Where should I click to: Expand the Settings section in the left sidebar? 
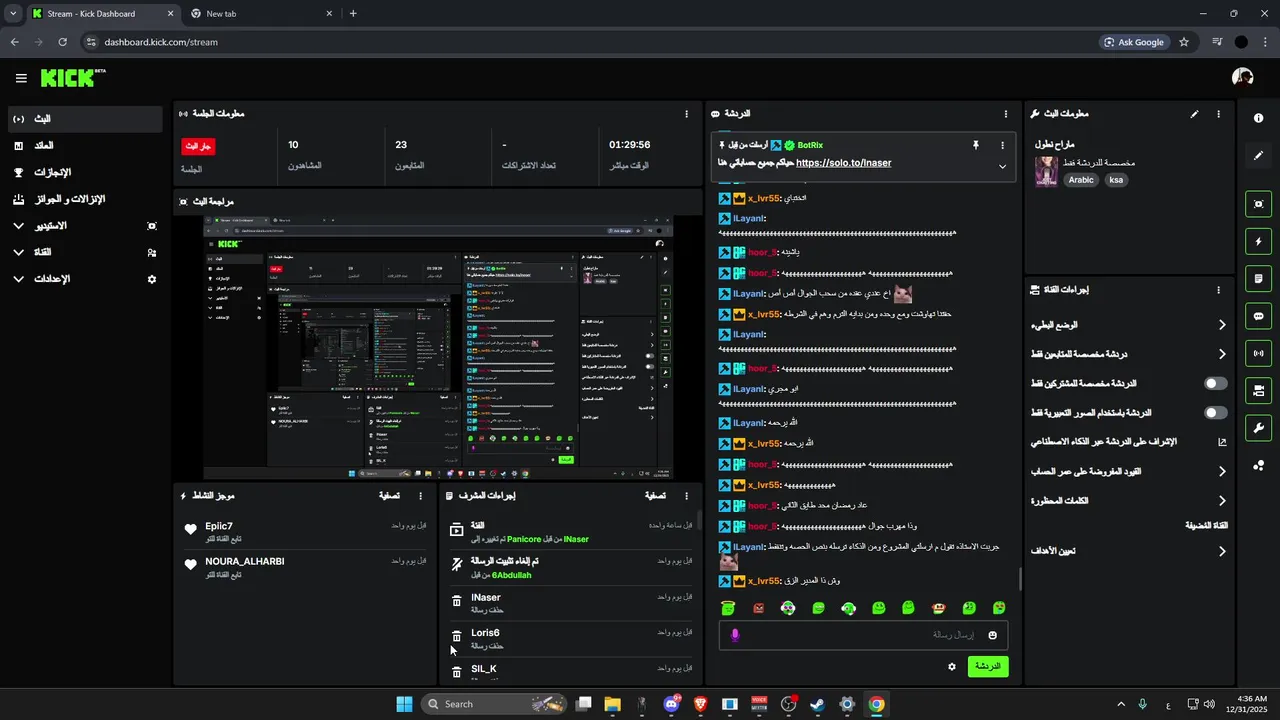pos(19,279)
